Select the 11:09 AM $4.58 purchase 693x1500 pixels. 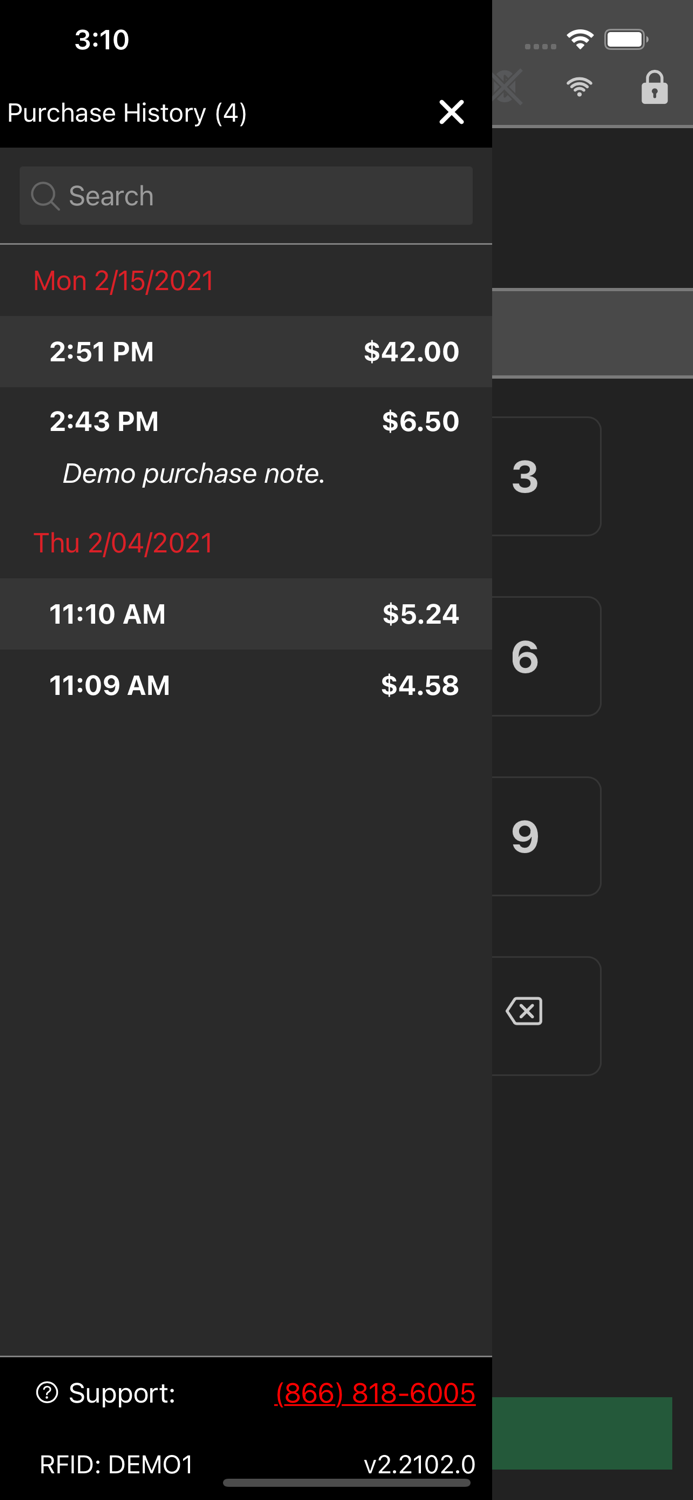coord(246,685)
